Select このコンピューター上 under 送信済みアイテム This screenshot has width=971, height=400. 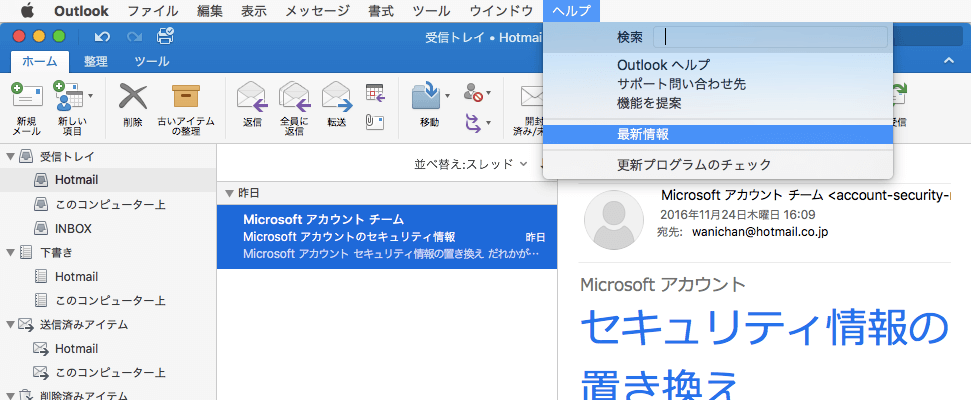point(108,373)
